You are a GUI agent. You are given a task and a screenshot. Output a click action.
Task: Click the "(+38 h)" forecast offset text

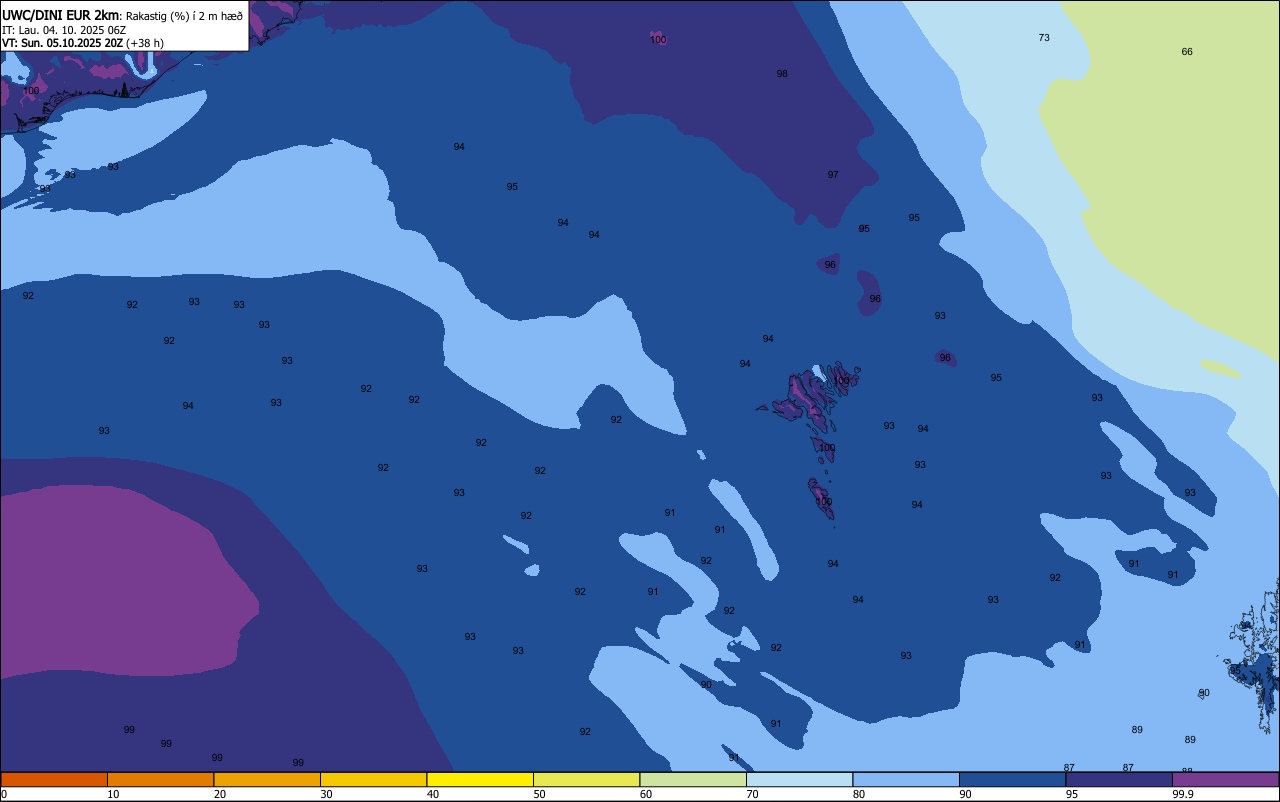(145, 43)
